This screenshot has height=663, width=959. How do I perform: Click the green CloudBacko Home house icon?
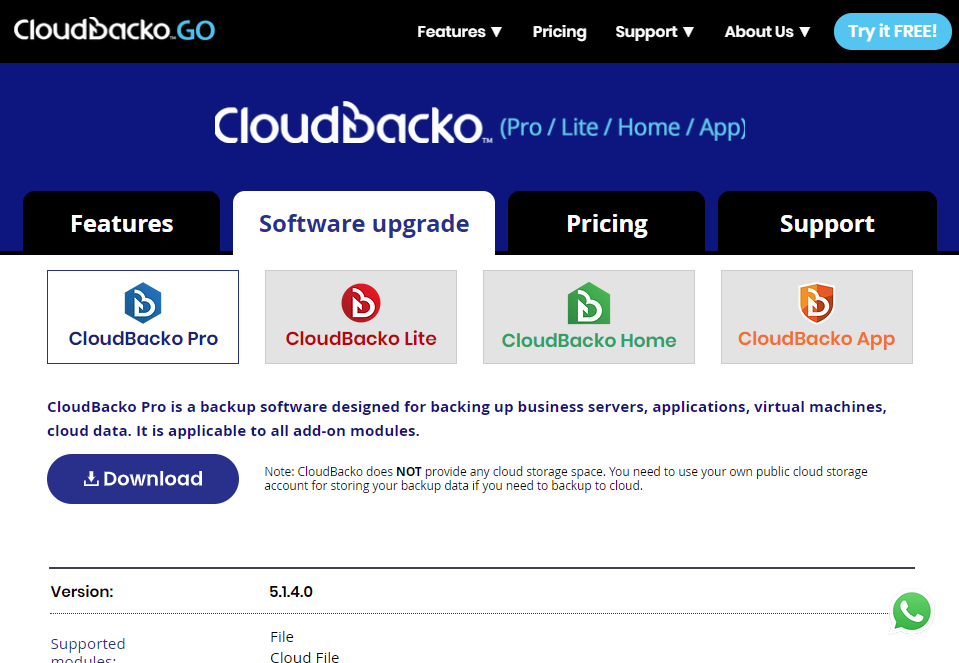589,303
